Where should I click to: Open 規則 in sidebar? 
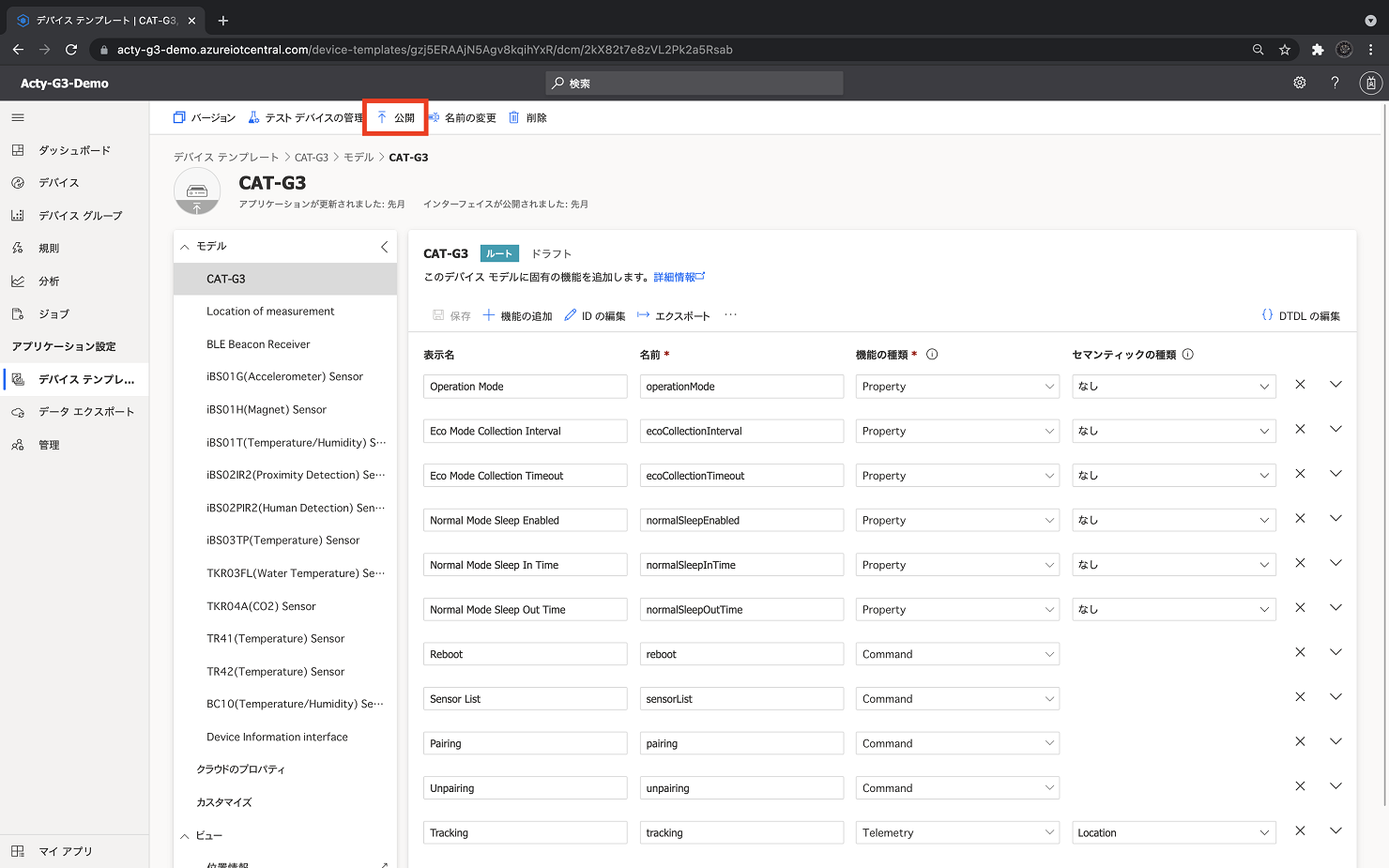[x=74, y=249]
